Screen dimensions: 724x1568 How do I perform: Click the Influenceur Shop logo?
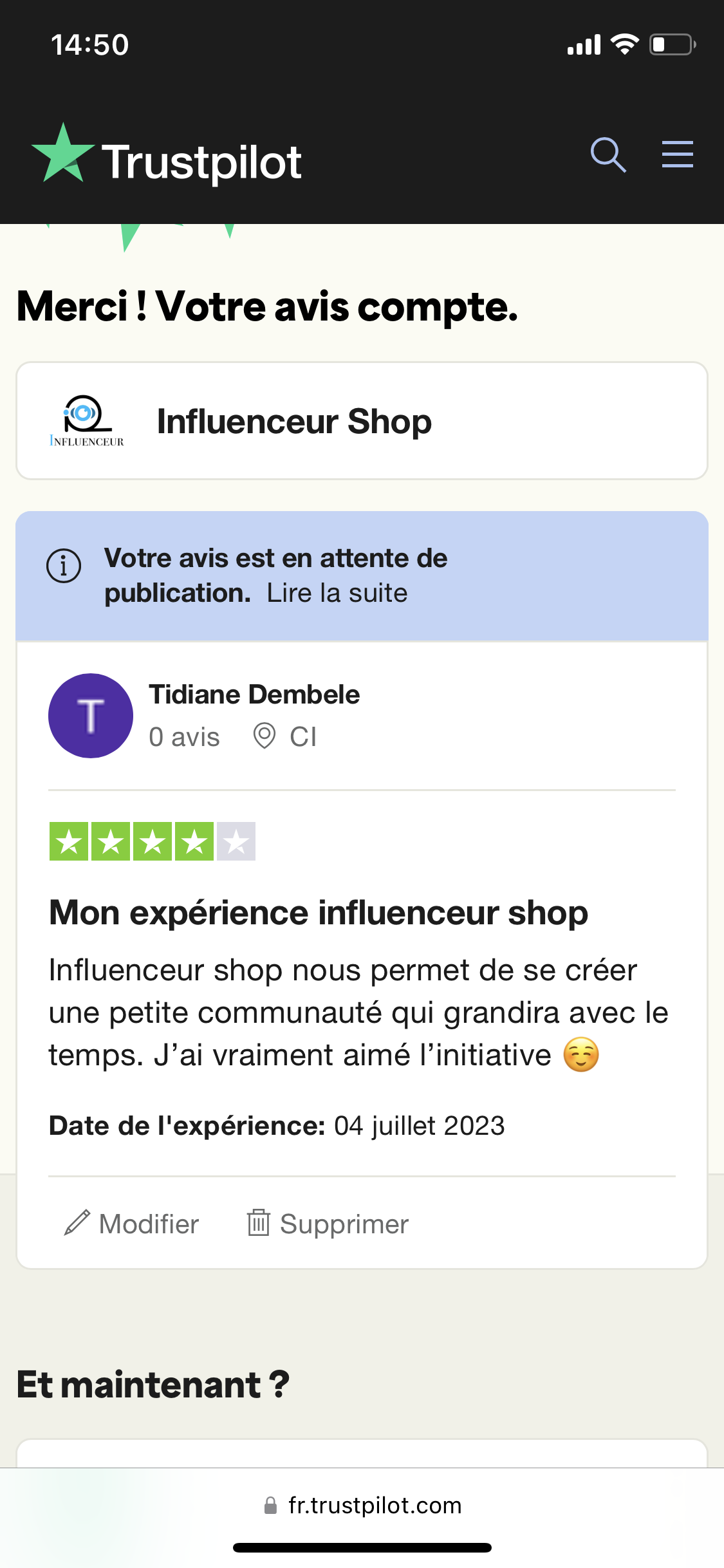click(x=86, y=421)
